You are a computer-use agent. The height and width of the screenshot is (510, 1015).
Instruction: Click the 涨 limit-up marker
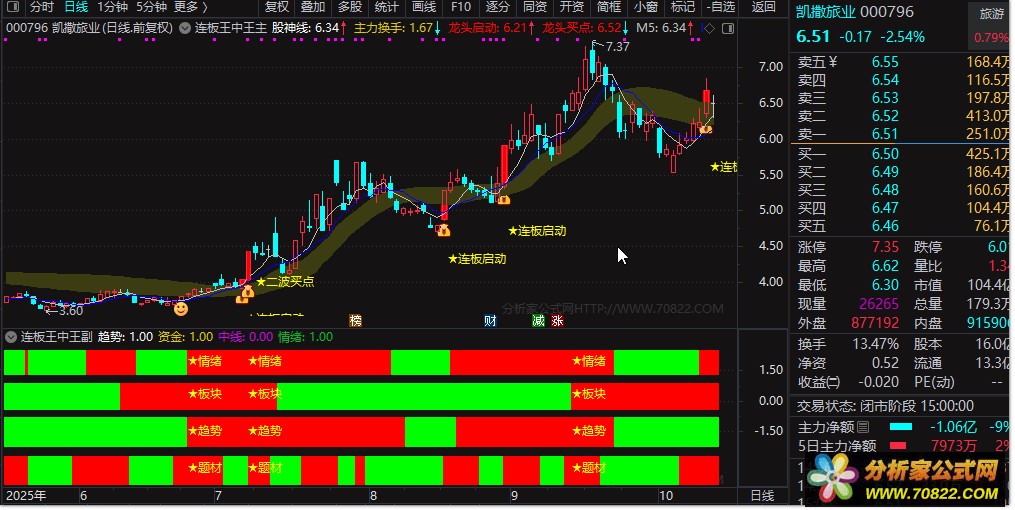point(557,320)
